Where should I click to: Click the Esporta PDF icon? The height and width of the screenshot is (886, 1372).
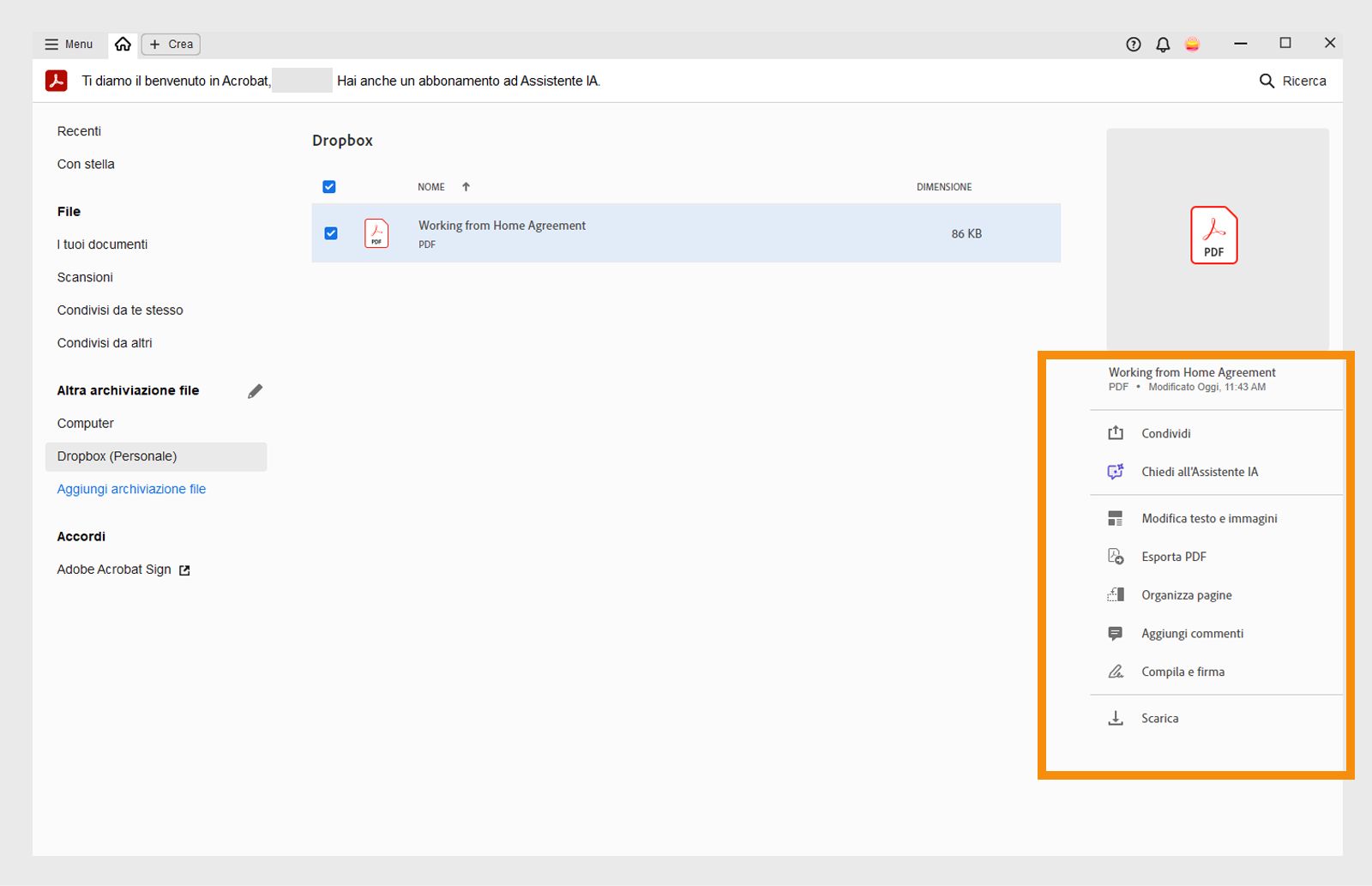tap(1116, 557)
